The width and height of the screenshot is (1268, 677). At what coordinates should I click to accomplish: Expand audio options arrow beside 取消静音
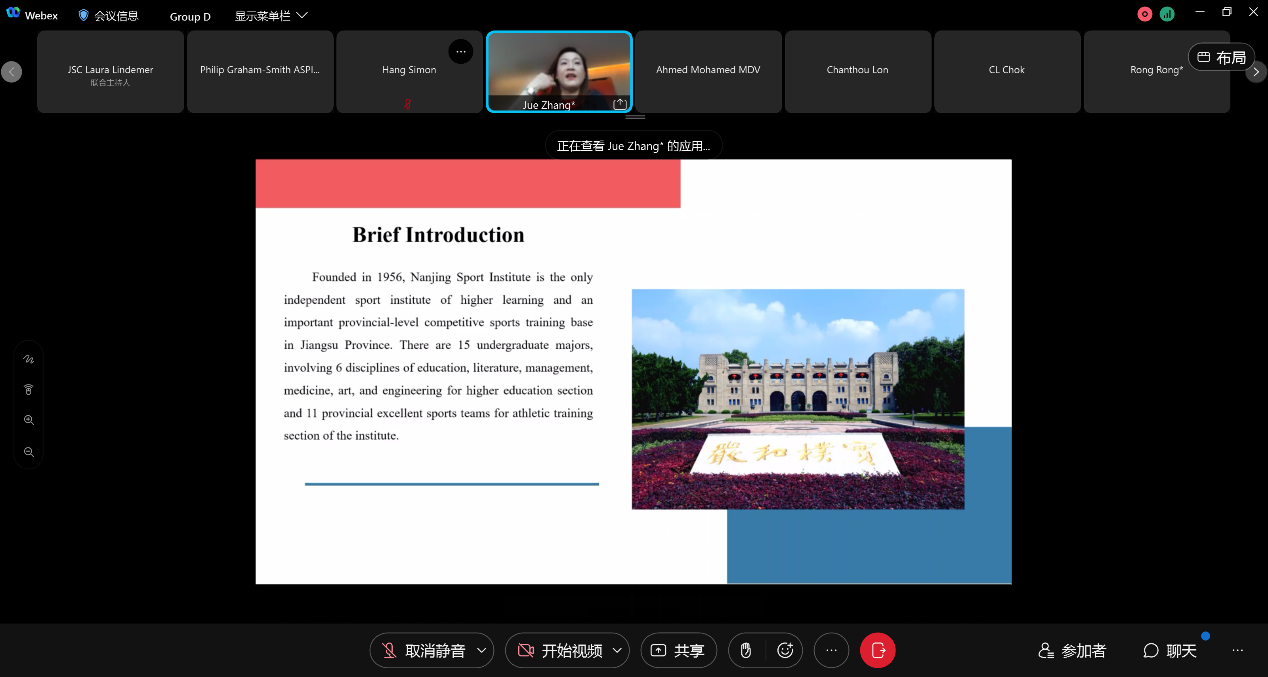(481, 650)
